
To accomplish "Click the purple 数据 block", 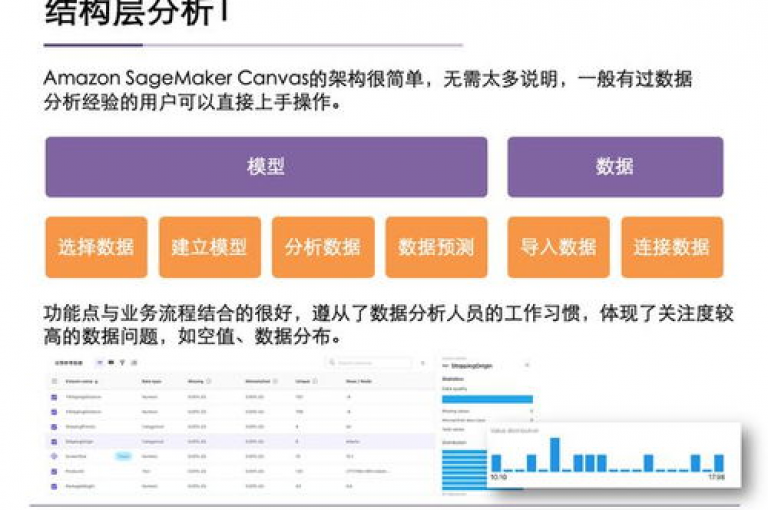I will (x=615, y=167).
